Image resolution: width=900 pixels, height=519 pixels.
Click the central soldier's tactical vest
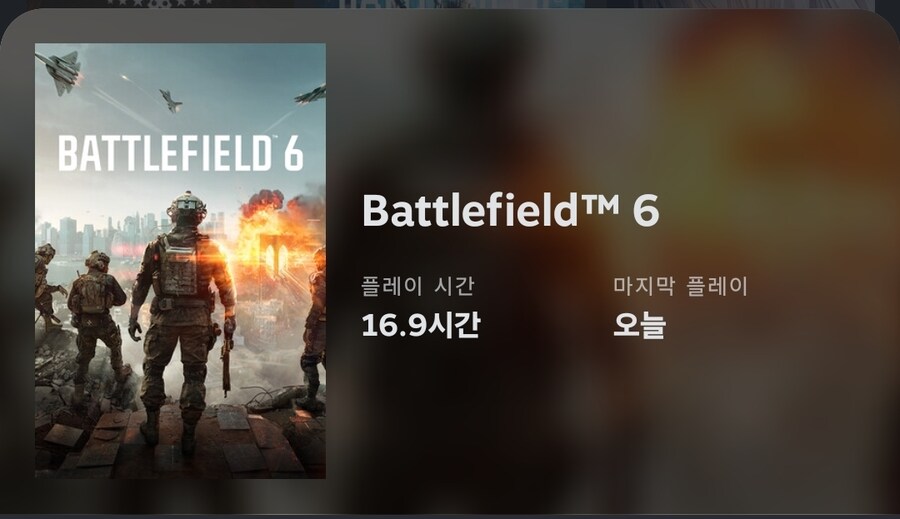click(x=178, y=264)
